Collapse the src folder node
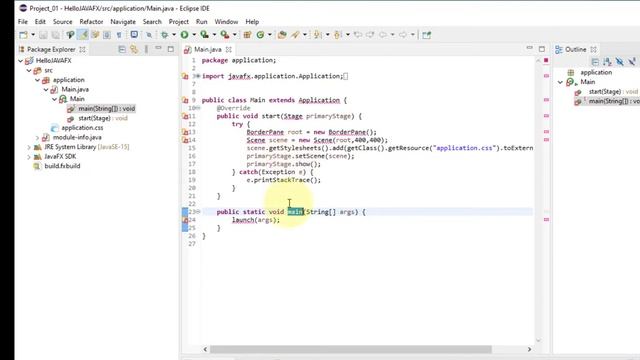Screen dimensions: 640x360 [x=29, y=70]
